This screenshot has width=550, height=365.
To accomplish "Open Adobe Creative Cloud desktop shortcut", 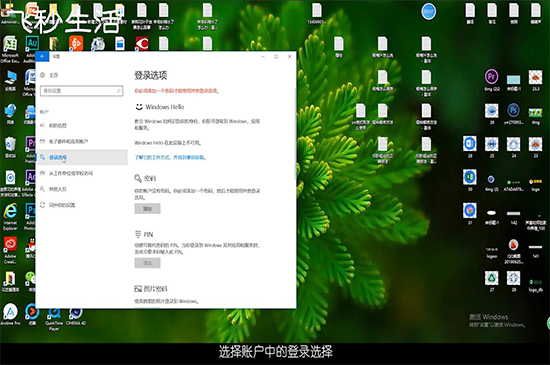I will coord(10,250).
